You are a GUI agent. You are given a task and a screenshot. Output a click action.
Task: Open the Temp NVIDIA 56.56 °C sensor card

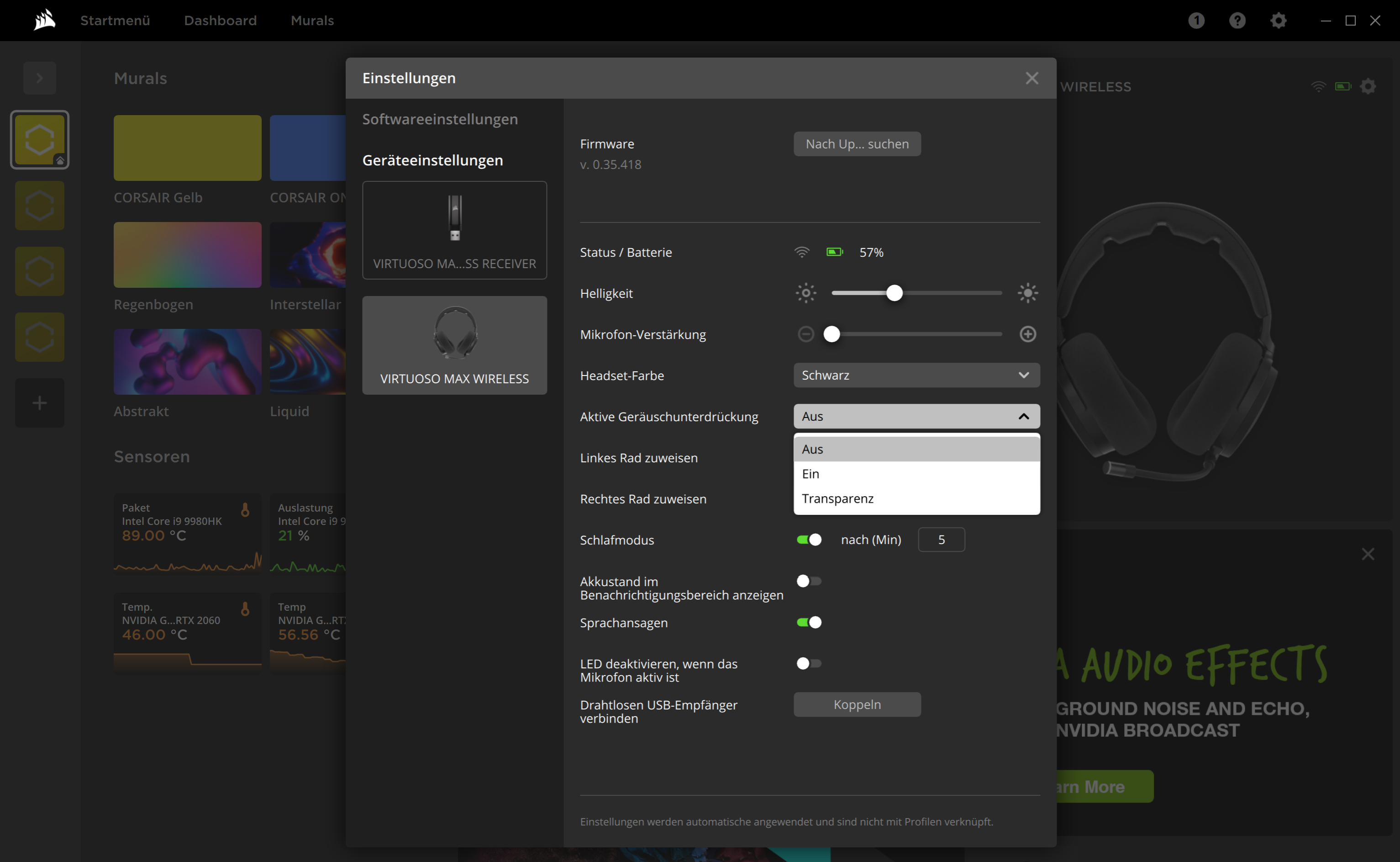(x=308, y=634)
